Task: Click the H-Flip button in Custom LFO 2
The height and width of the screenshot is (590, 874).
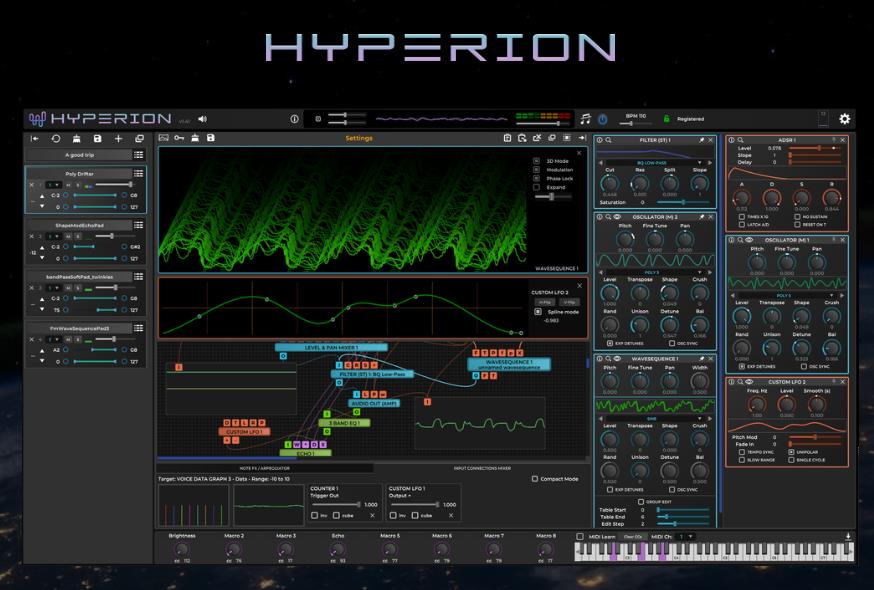Action: pos(543,302)
